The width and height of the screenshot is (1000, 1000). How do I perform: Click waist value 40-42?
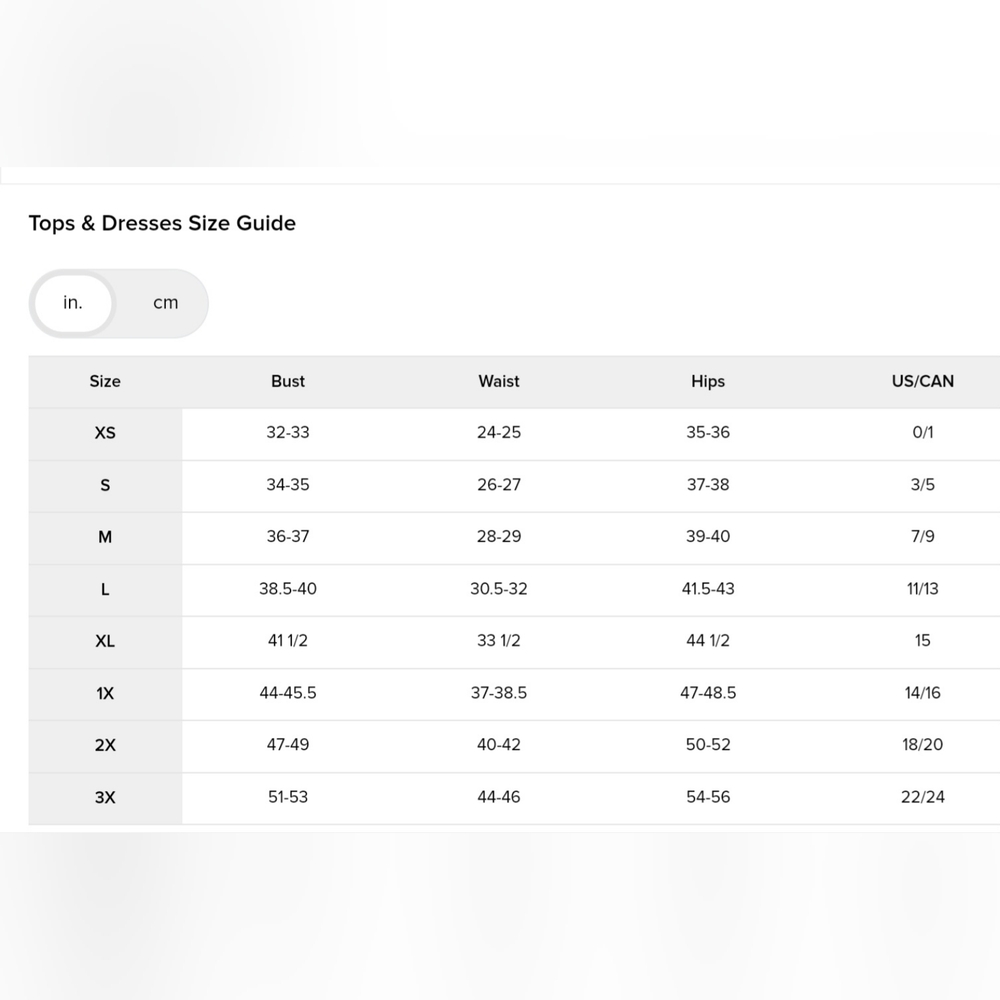(499, 744)
